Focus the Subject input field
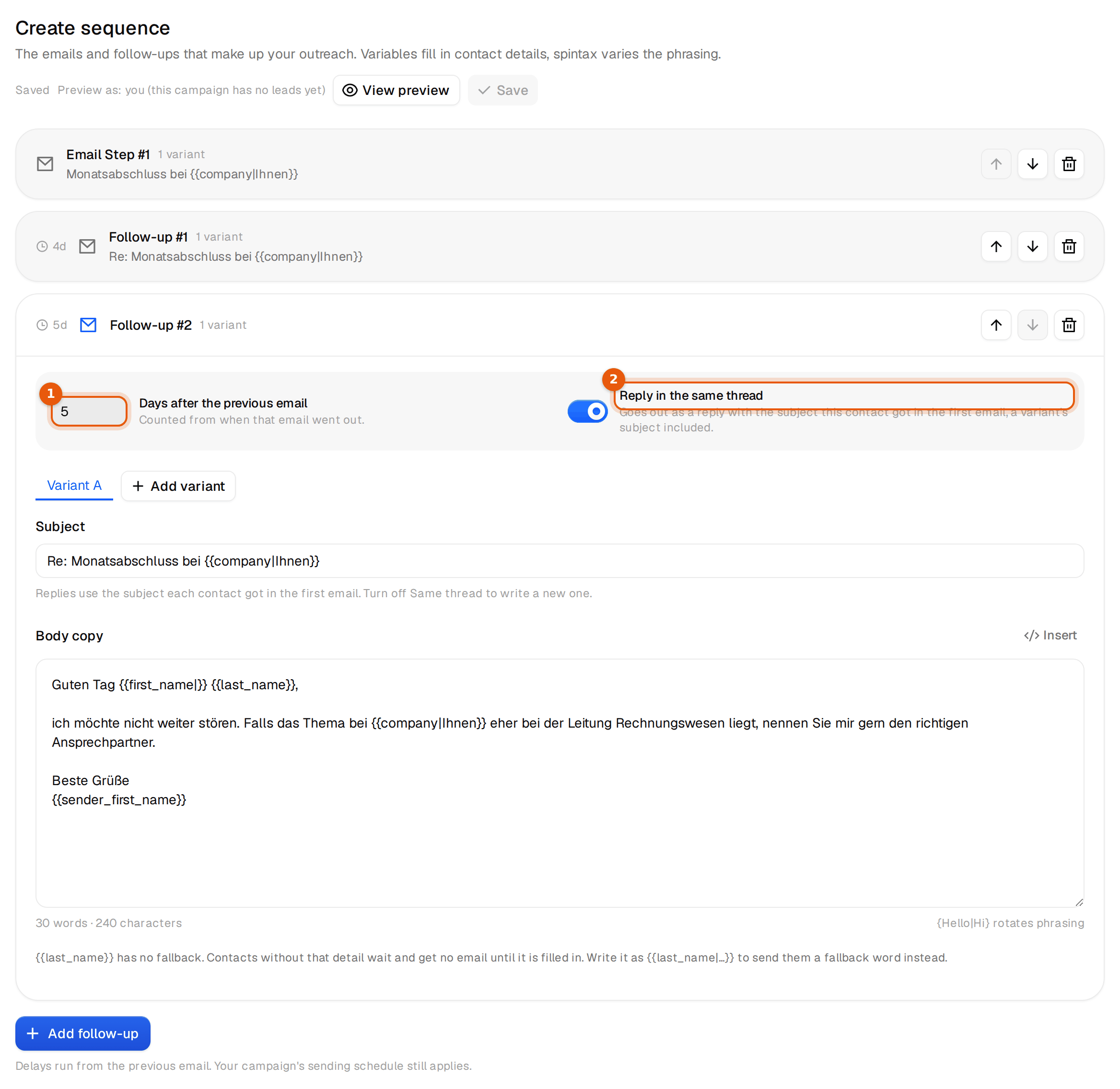The height and width of the screenshot is (1089, 1120). tap(560, 561)
